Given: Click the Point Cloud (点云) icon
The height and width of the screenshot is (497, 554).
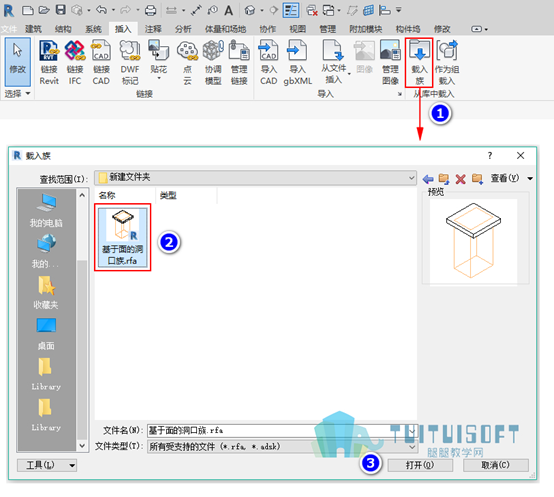Looking at the screenshot, I should coord(187,63).
